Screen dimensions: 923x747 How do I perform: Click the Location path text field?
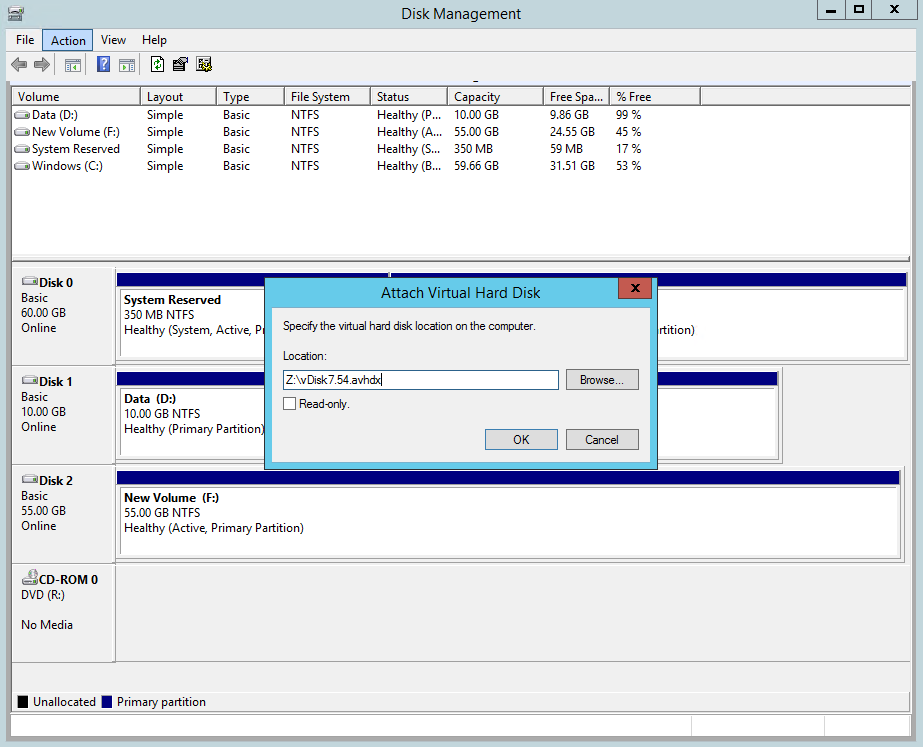point(420,380)
